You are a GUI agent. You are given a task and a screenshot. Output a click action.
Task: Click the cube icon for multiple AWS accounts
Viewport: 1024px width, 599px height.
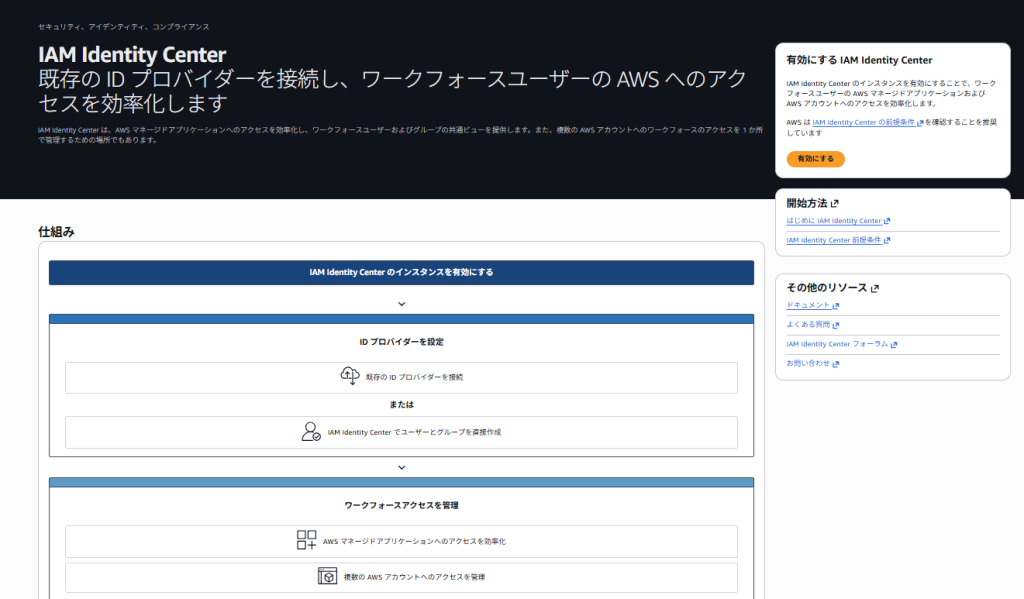327,577
